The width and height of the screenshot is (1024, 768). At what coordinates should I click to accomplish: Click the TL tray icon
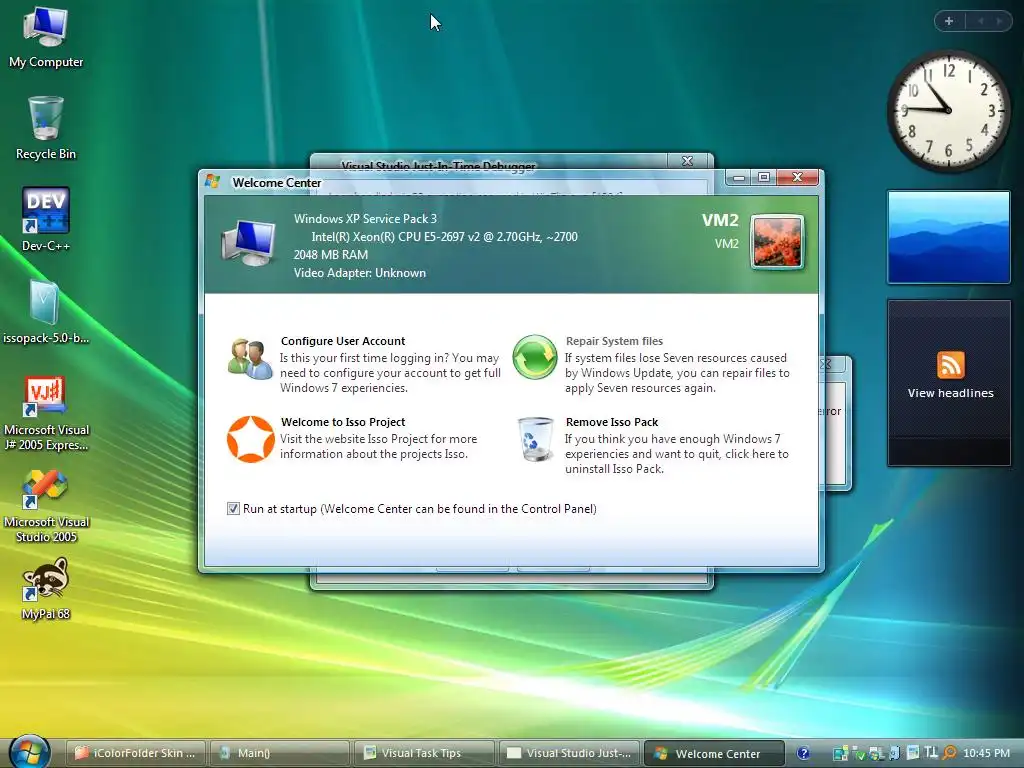click(931, 752)
